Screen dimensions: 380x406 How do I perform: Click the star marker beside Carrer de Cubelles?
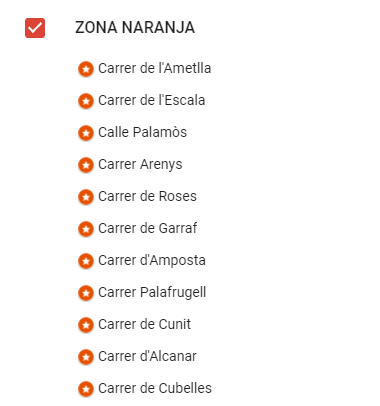(x=86, y=389)
